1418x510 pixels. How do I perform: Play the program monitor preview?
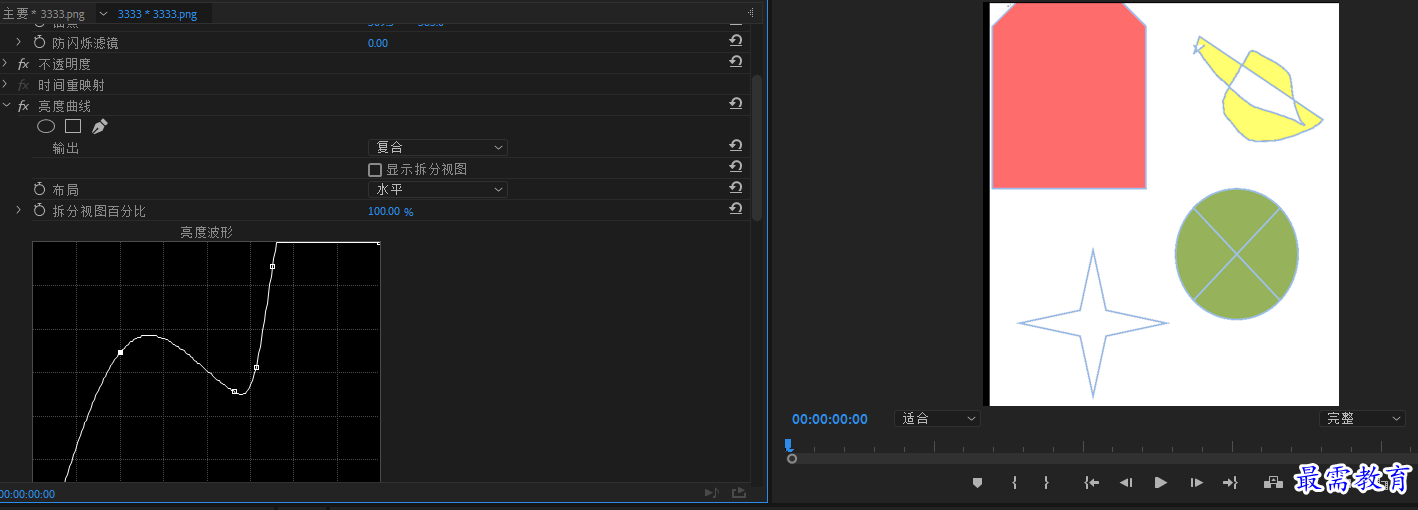(1161, 482)
